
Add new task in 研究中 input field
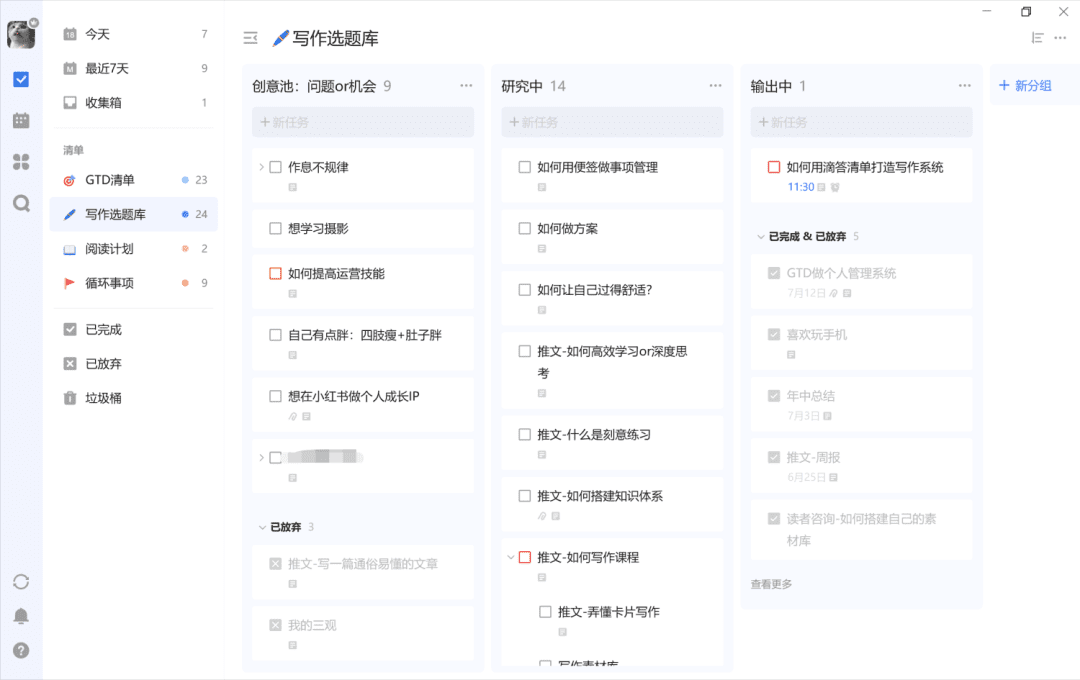click(x=612, y=122)
